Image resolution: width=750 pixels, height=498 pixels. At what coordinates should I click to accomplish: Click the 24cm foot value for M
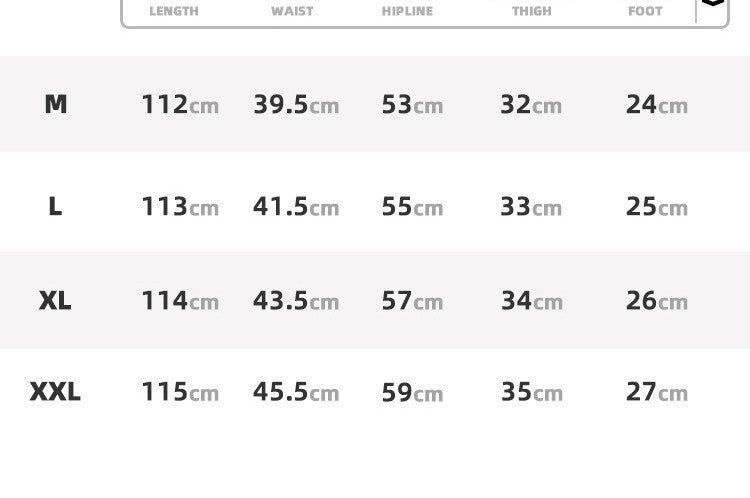[657, 104]
